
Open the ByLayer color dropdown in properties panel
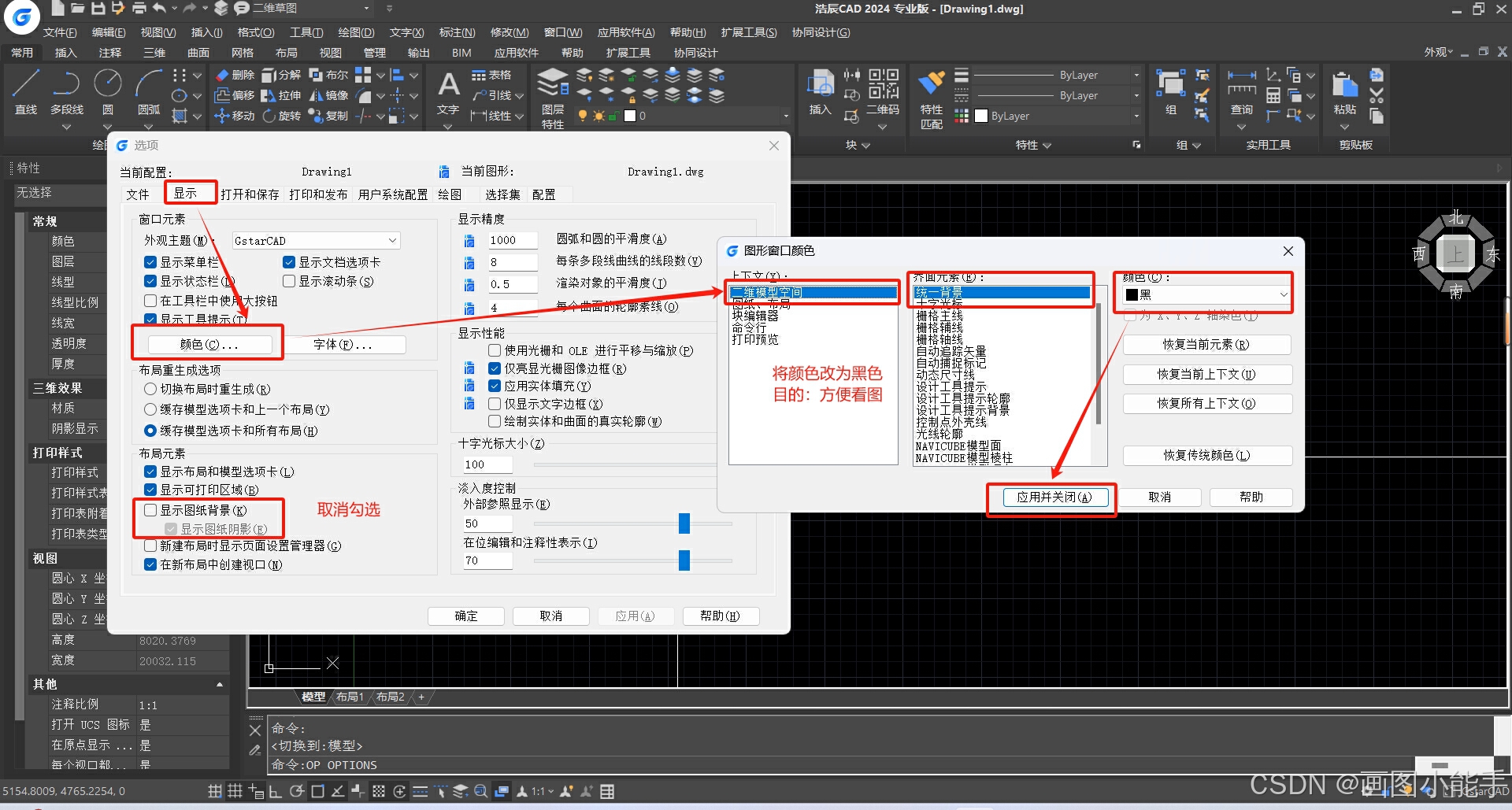pyautogui.click(x=1136, y=116)
